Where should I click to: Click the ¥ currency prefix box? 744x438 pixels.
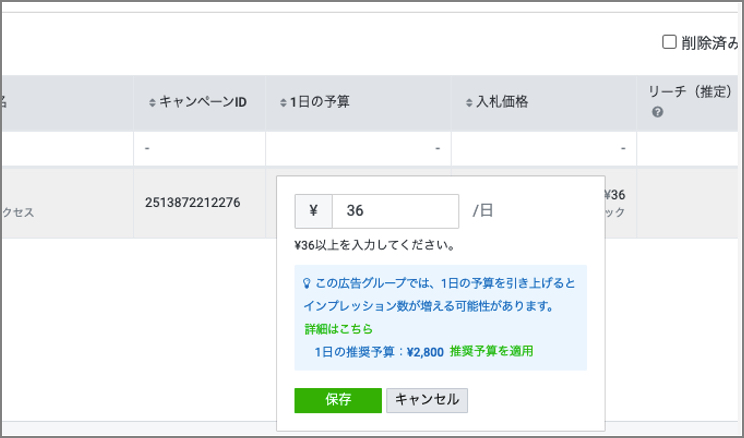pyautogui.click(x=314, y=211)
